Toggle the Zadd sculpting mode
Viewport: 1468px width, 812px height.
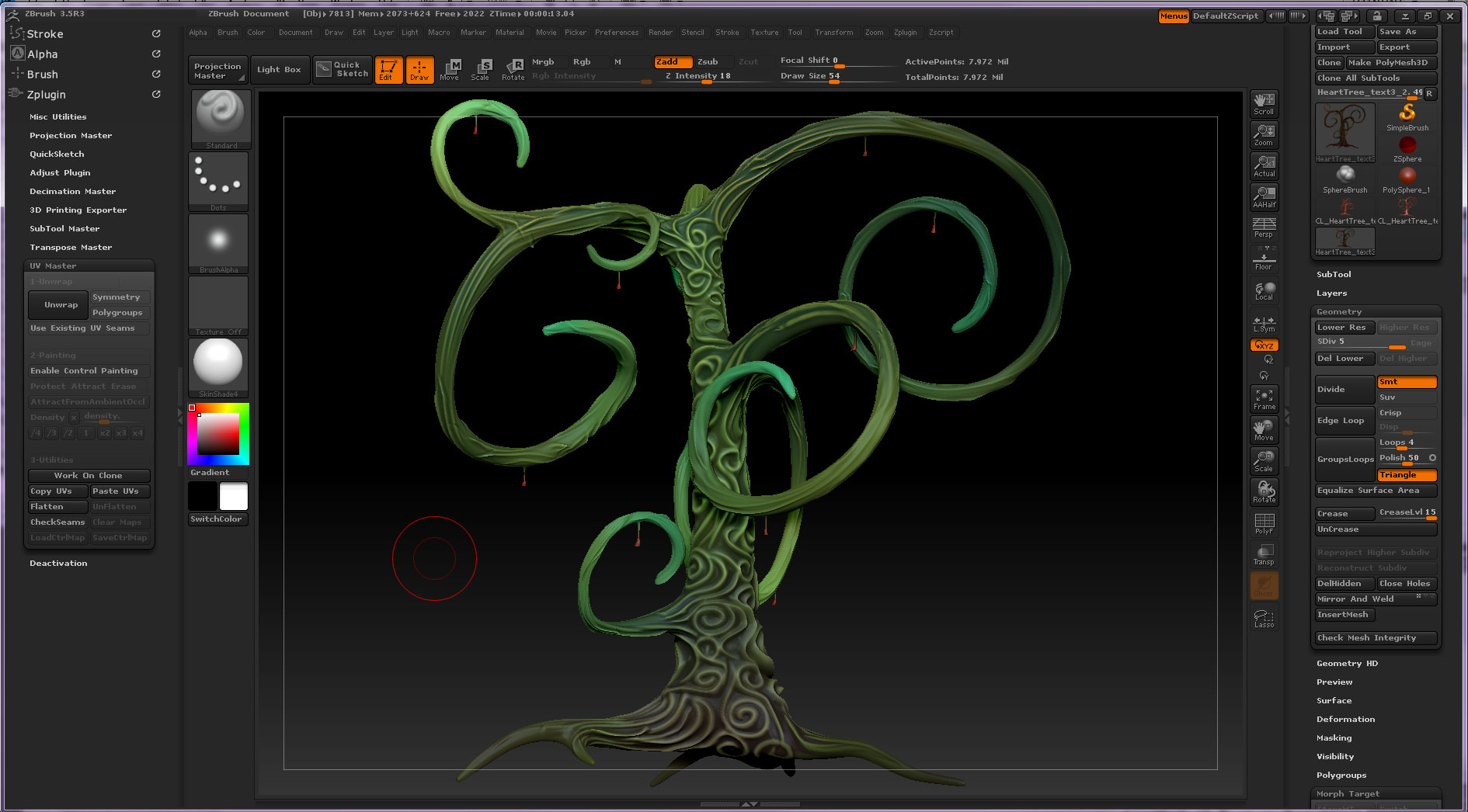673,62
